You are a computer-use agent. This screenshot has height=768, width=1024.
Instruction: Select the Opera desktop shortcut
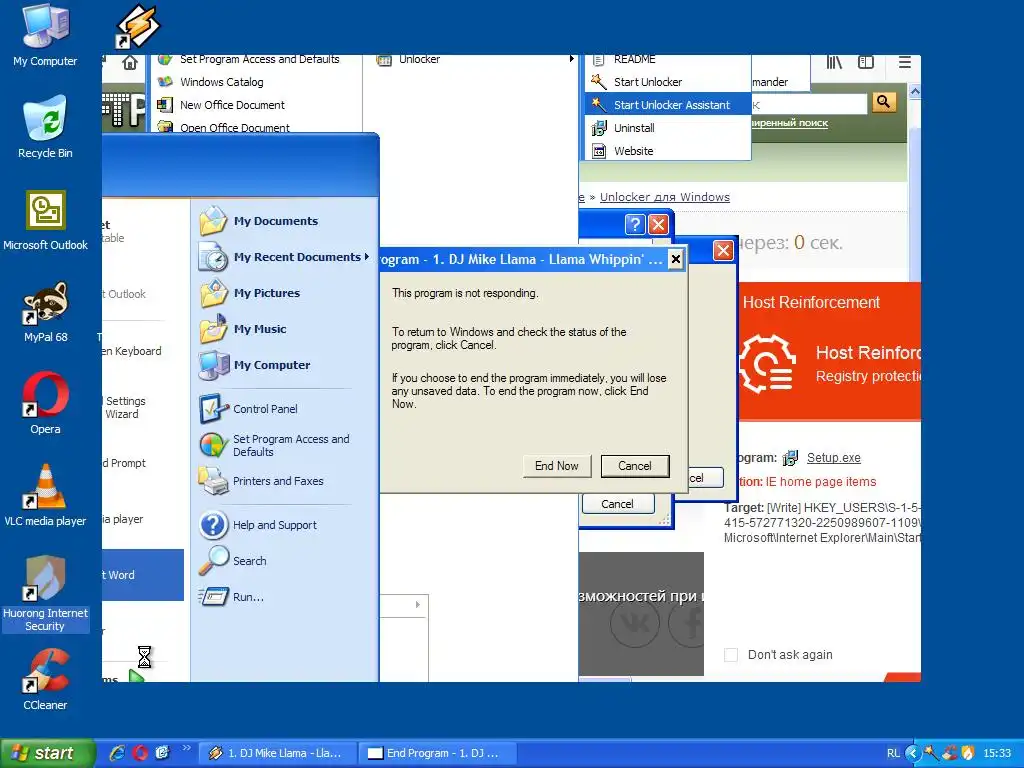coord(45,403)
